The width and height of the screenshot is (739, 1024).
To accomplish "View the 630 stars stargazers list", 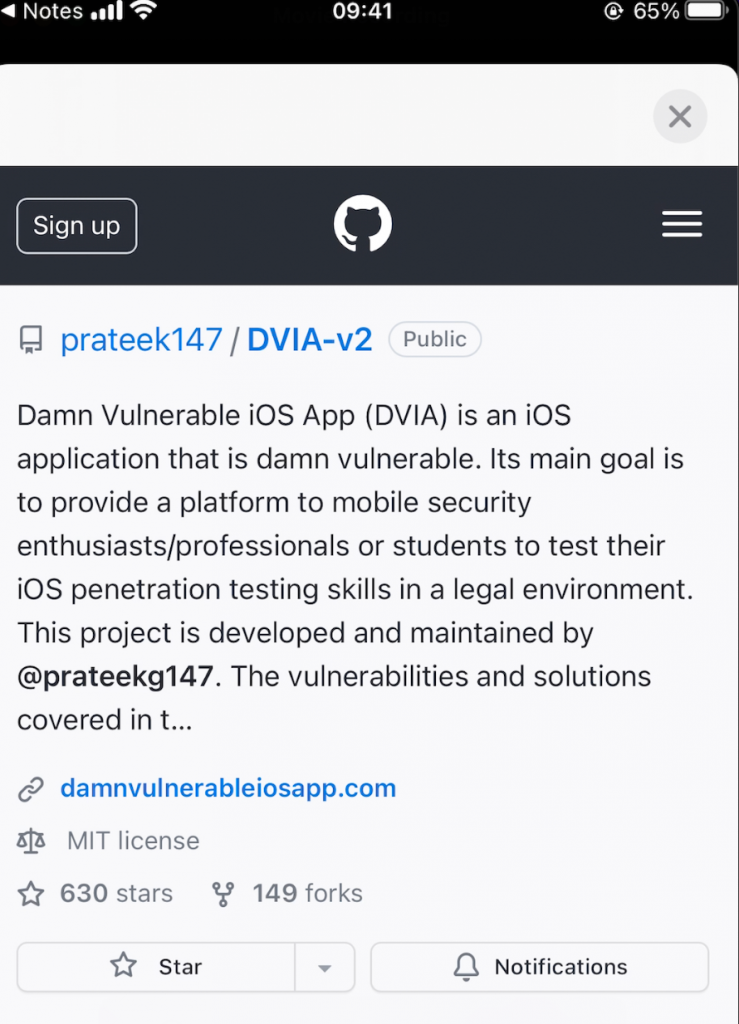I will tap(116, 893).
